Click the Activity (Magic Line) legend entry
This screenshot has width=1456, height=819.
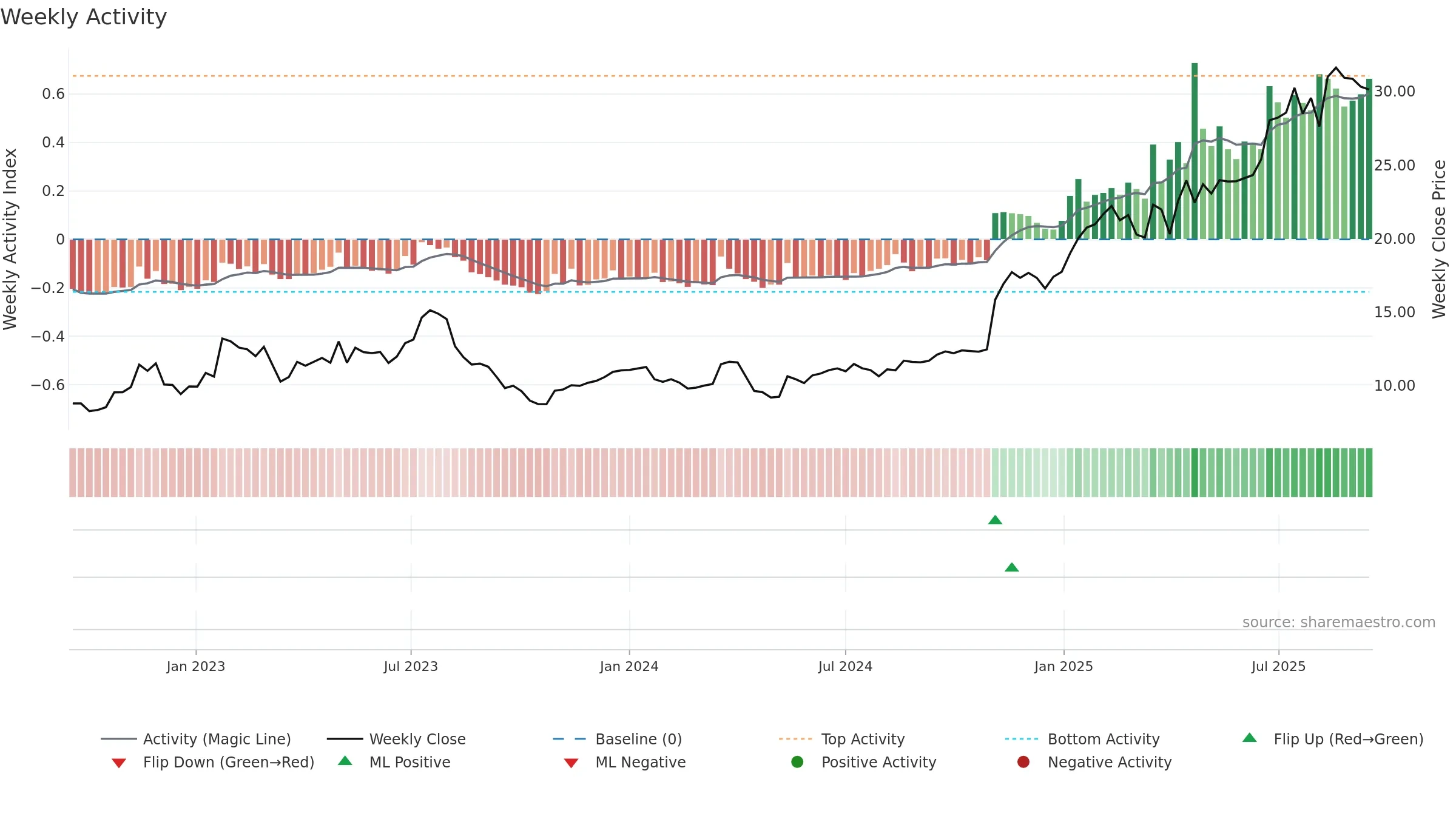196,739
